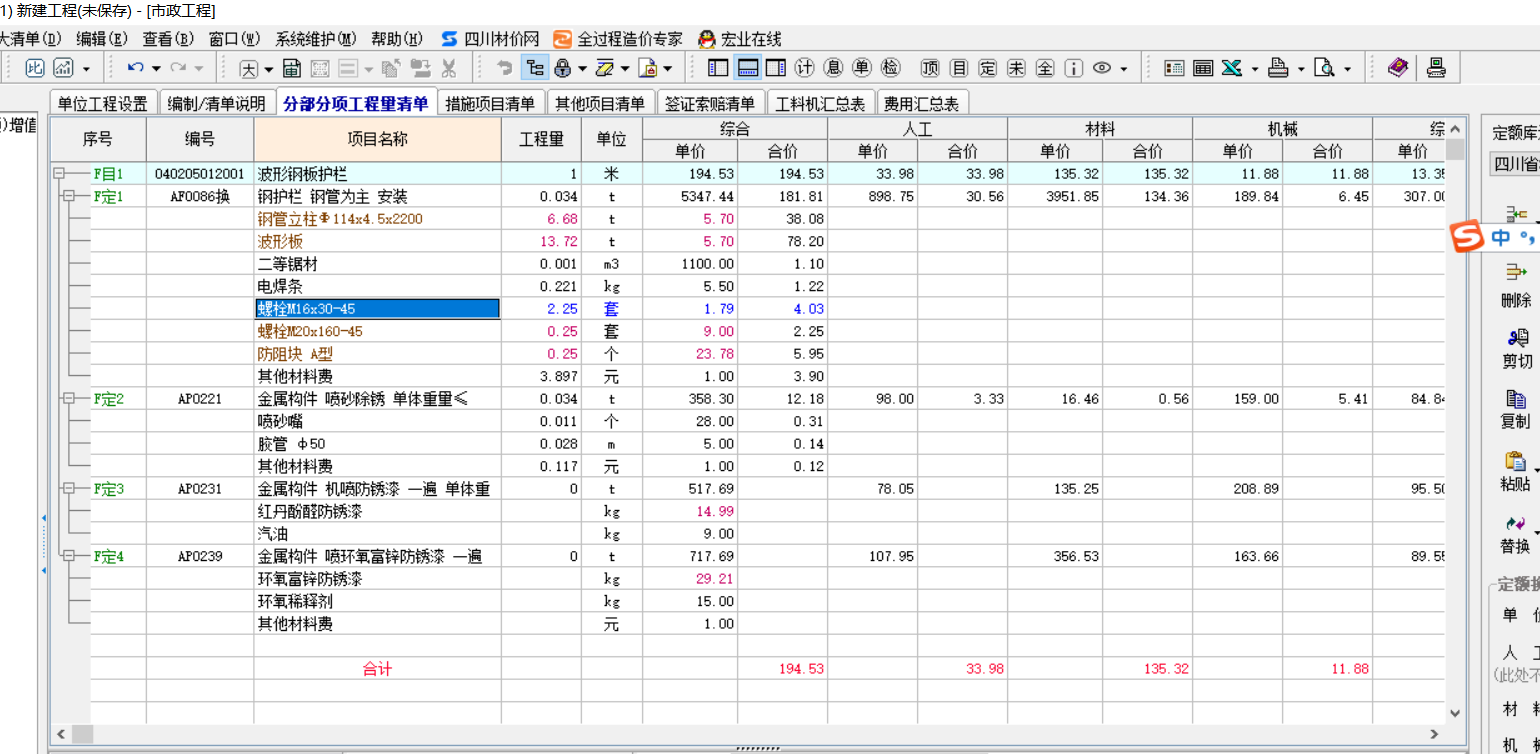Click the 目 toolbar icon

(959, 68)
